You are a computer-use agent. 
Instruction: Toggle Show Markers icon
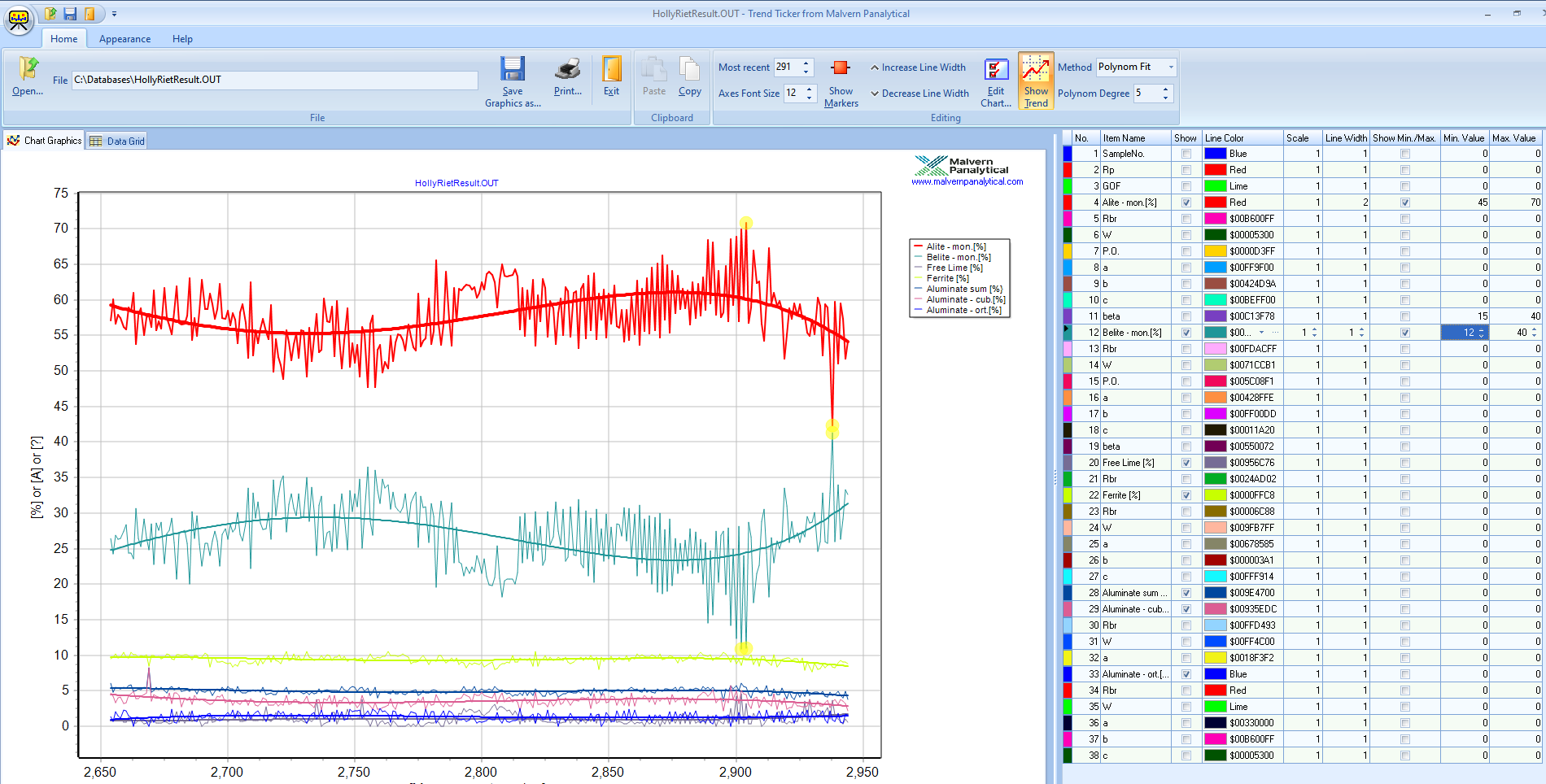click(x=841, y=68)
